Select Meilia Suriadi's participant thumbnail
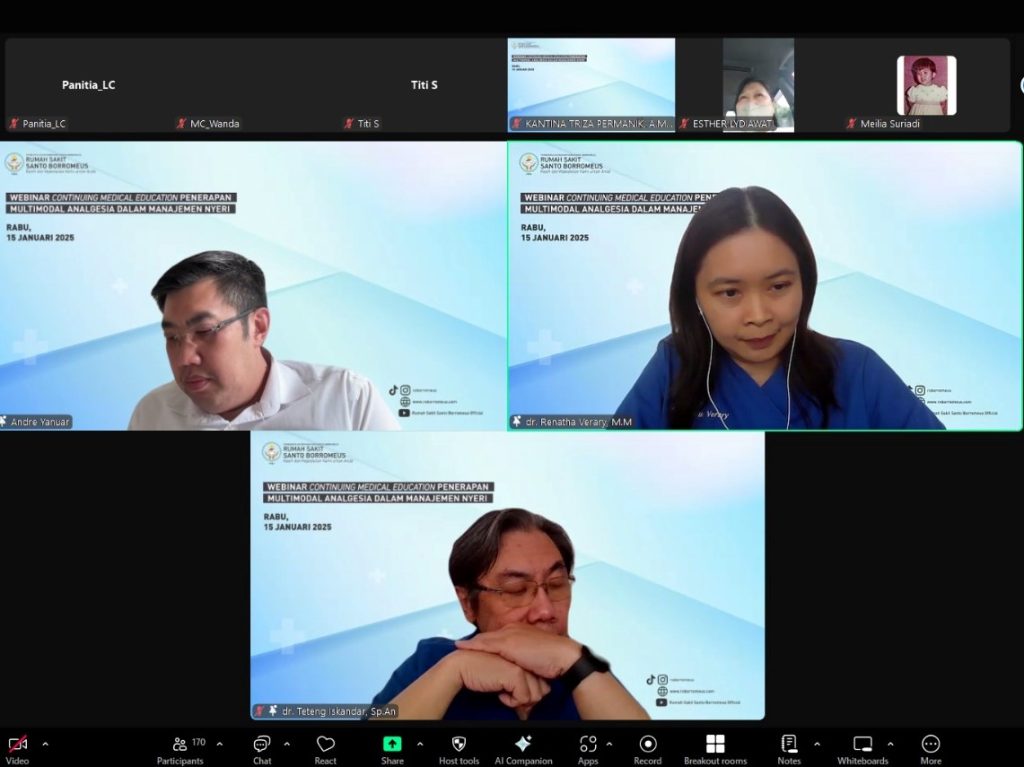Viewport: 1024px width, 767px height. pyautogui.click(x=926, y=86)
